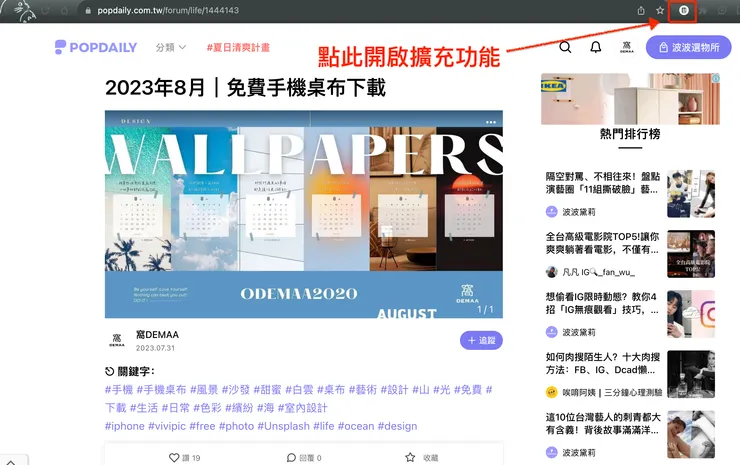The image size is (740, 465).
Task: Open hashtag #甜蜜
Action: point(267,389)
